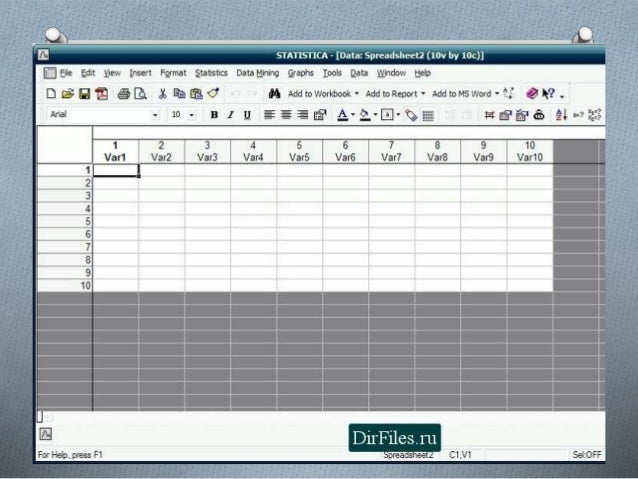638x479 pixels.
Task: Open the Data Mining menu
Action: pyautogui.click(x=258, y=73)
